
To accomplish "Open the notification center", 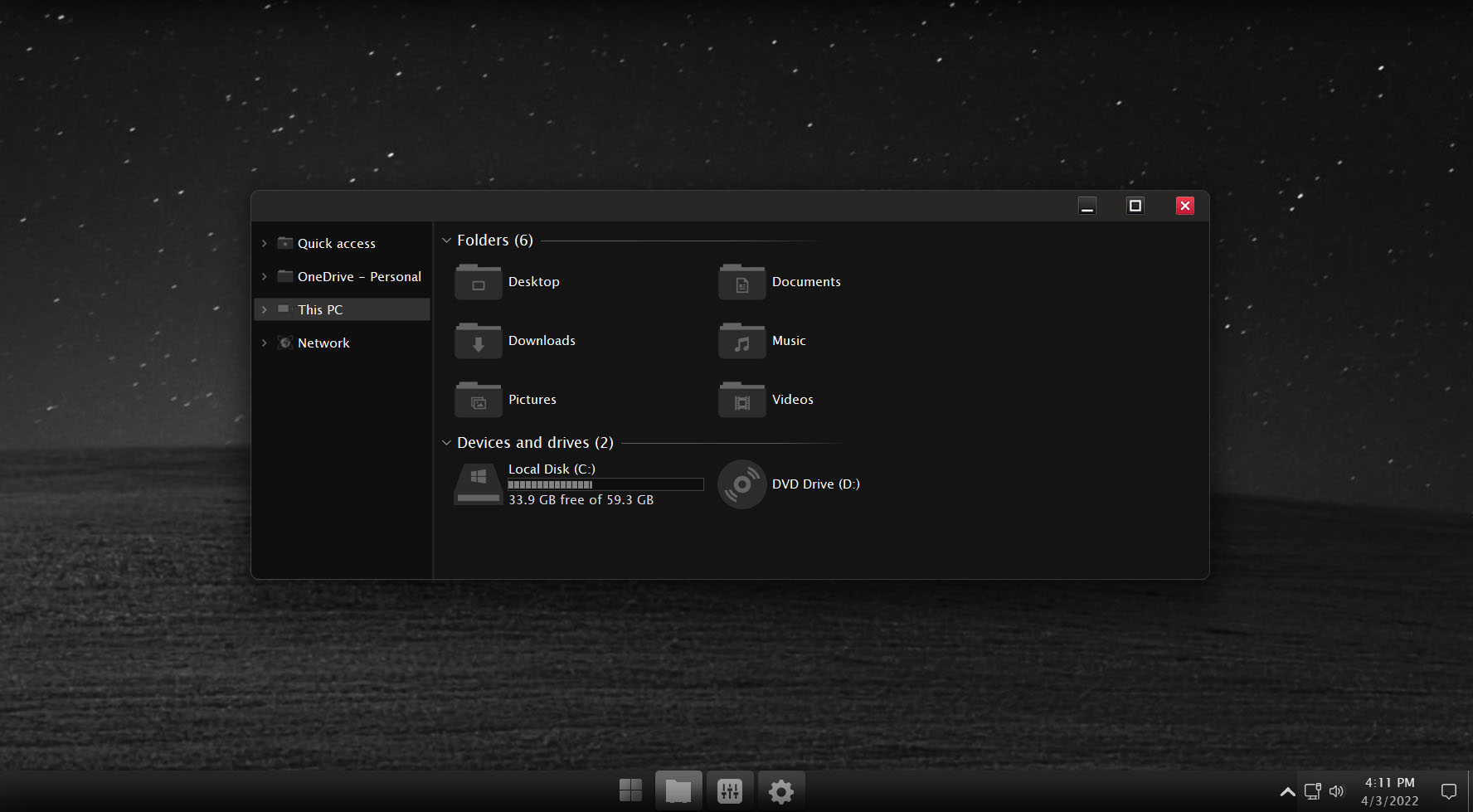I will click(1448, 790).
